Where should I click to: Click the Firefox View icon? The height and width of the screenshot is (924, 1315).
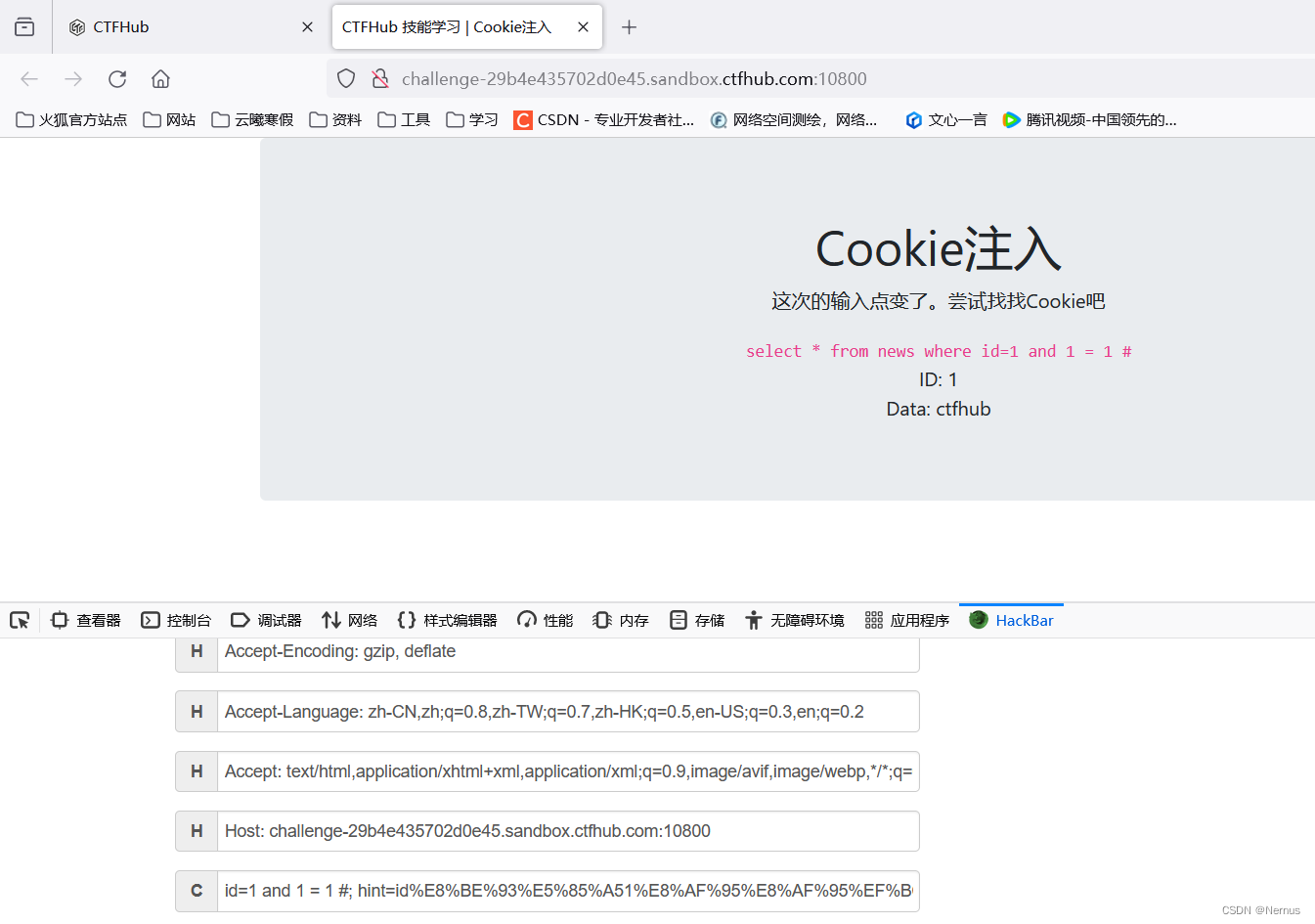click(23, 26)
